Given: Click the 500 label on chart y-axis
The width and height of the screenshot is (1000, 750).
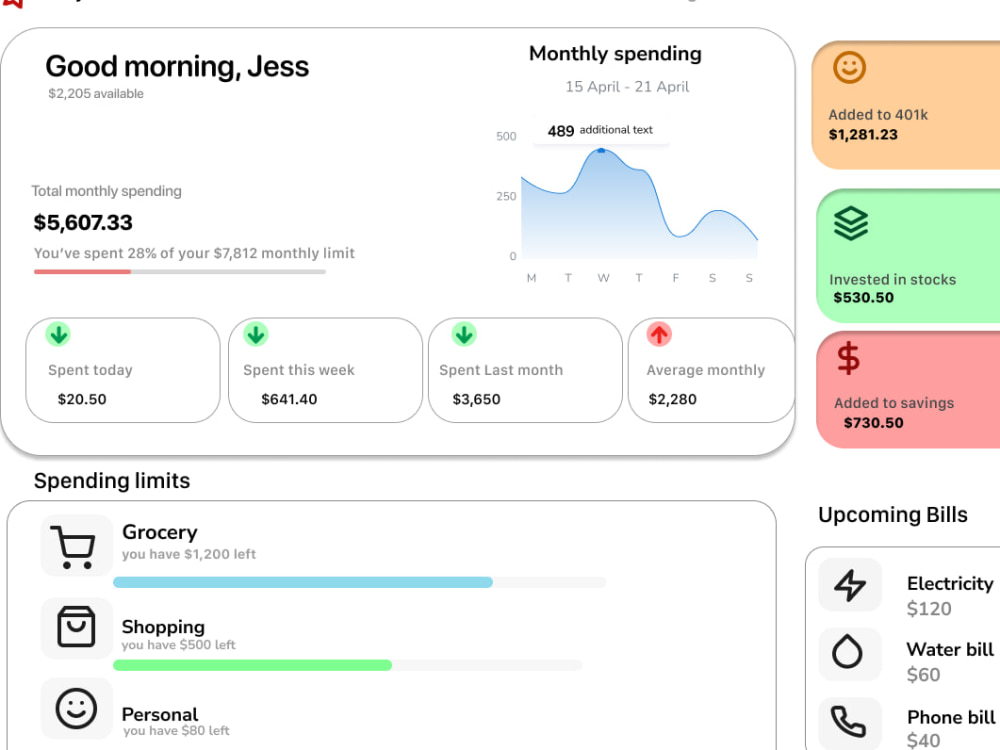Looking at the screenshot, I should click(x=506, y=136).
